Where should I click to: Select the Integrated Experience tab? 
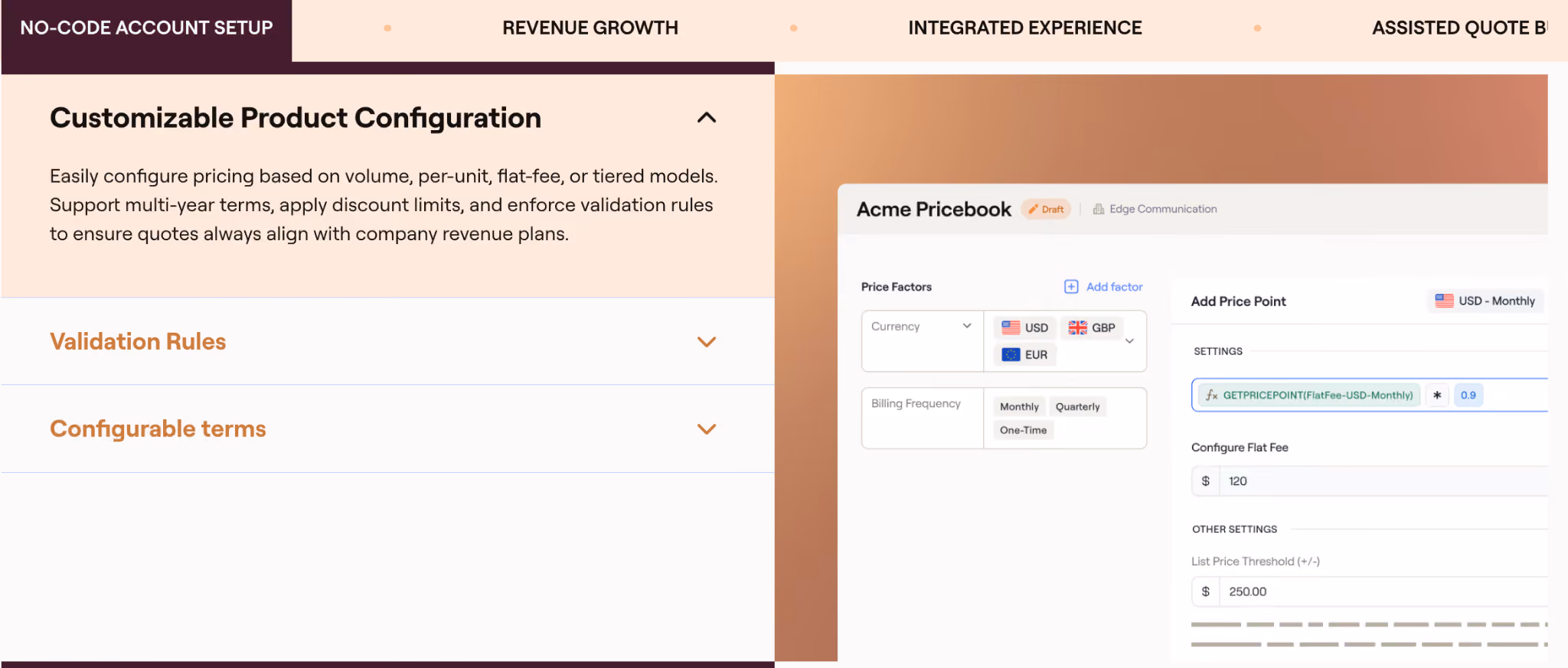[1024, 28]
